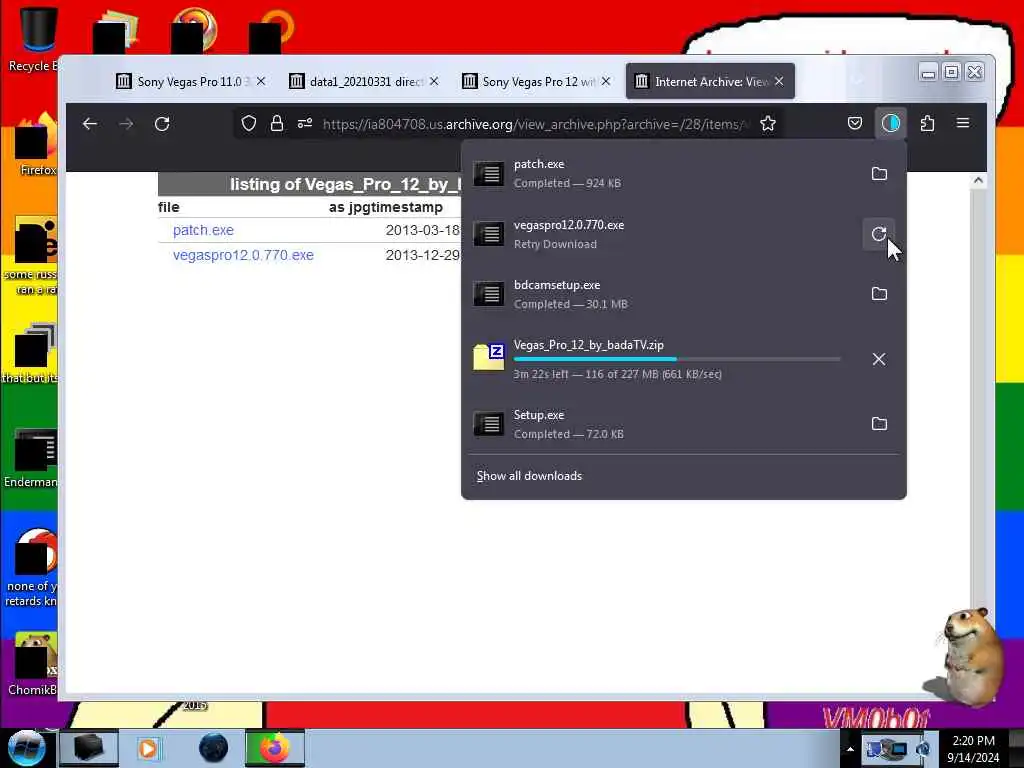Click the Vegas_Pro_12_by_badaTV.zip file icon
The width and height of the screenshot is (1024, 768).
[488, 357]
